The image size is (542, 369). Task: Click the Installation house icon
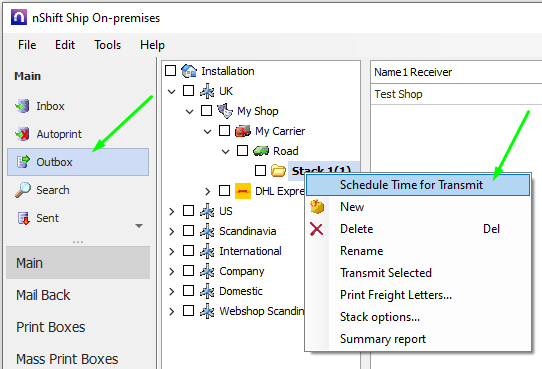click(x=189, y=71)
